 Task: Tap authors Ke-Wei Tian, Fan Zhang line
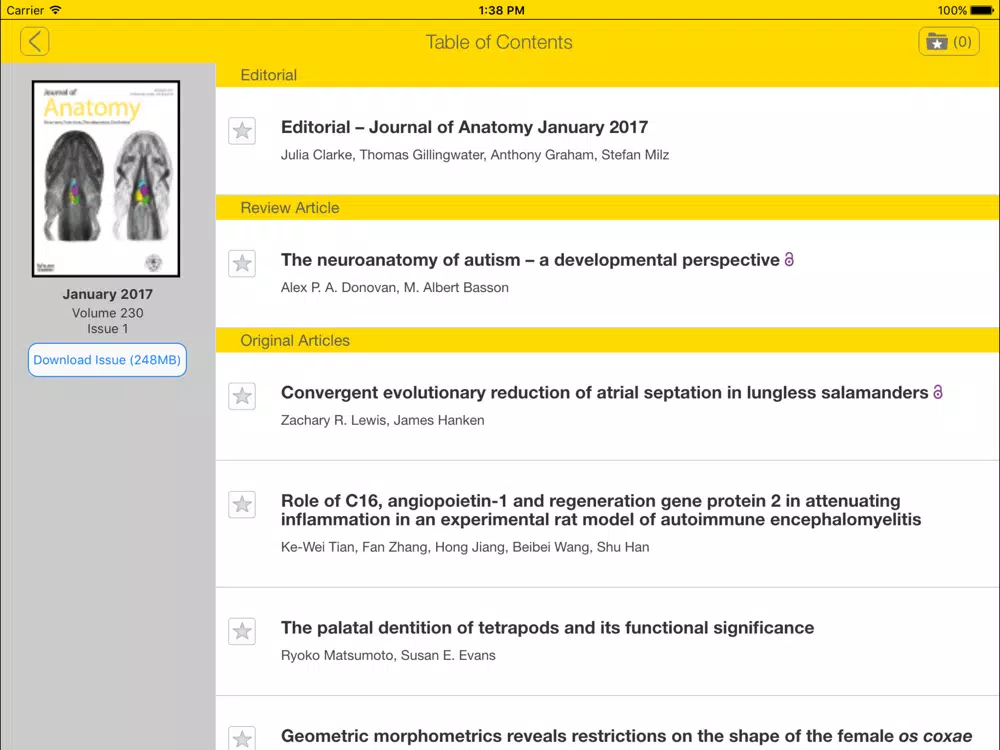(465, 547)
